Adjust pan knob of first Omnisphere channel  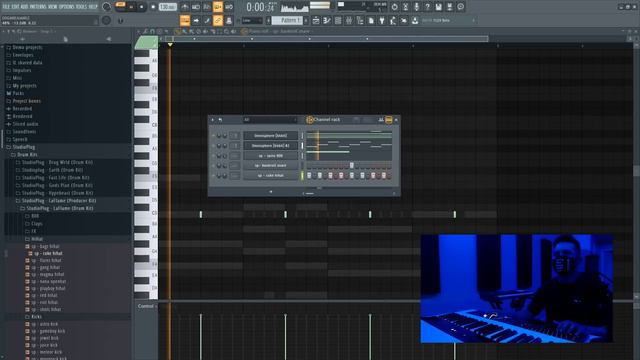tap(219, 136)
